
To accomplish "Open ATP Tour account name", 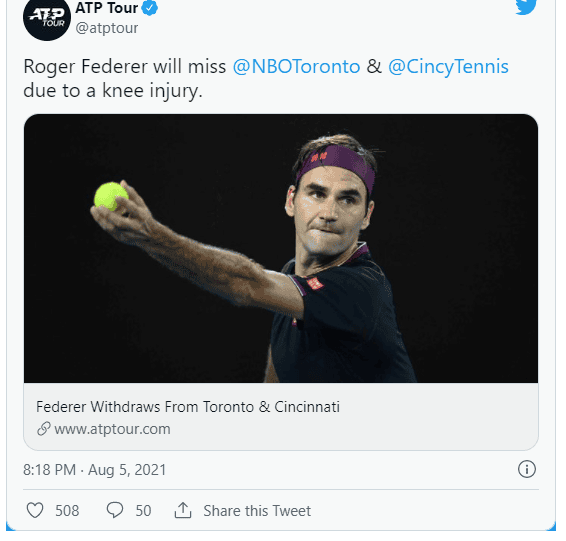I will [x=106, y=8].
